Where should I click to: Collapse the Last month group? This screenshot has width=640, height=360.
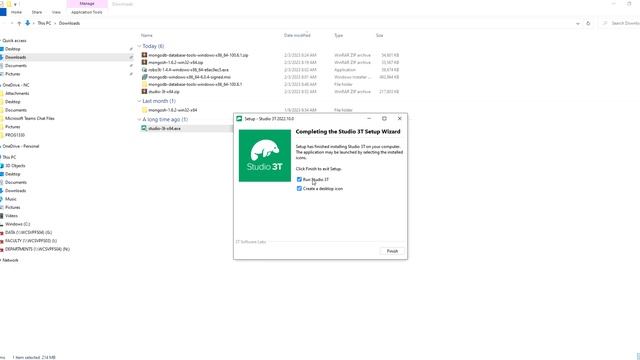point(139,101)
